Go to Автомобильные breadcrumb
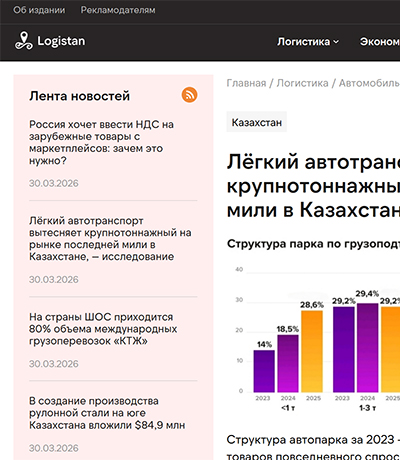This screenshot has height=460, width=400. click(x=369, y=83)
